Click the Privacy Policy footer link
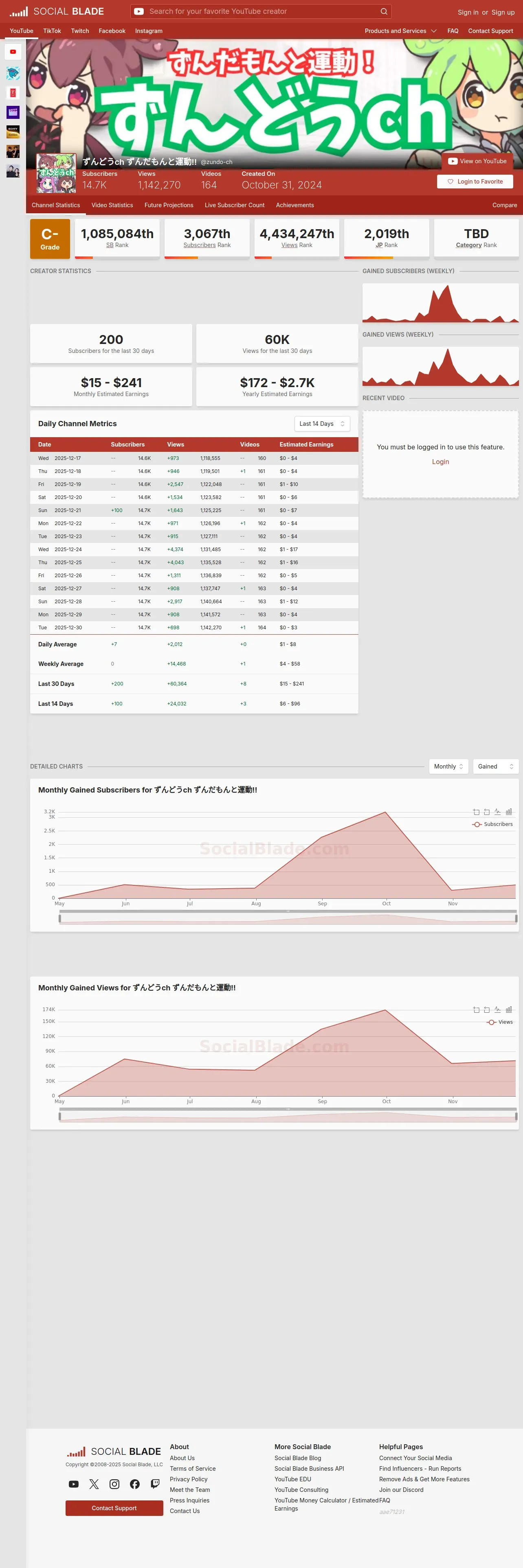 (x=189, y=1479)
